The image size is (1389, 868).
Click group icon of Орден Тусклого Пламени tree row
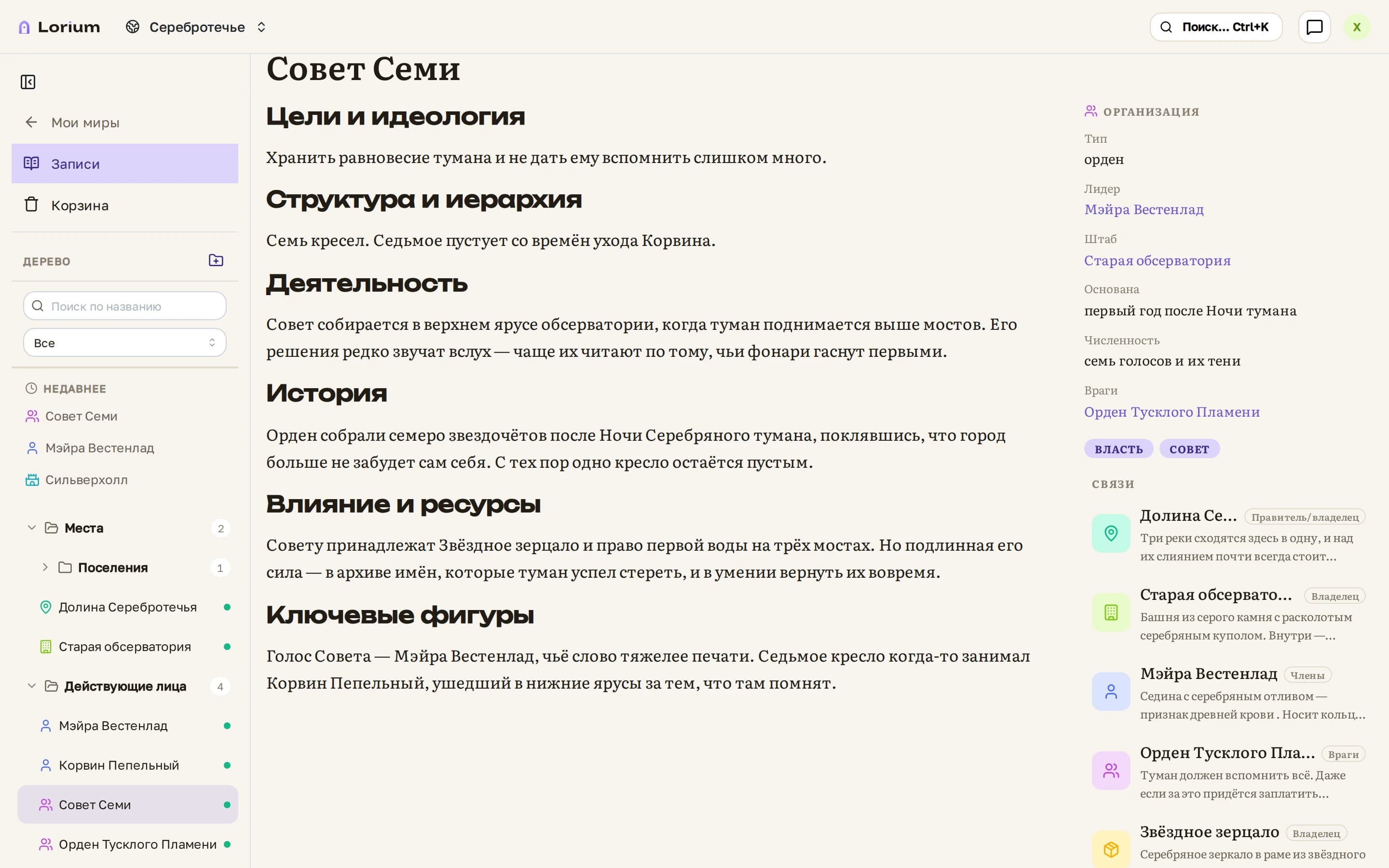tap(46, 844)
